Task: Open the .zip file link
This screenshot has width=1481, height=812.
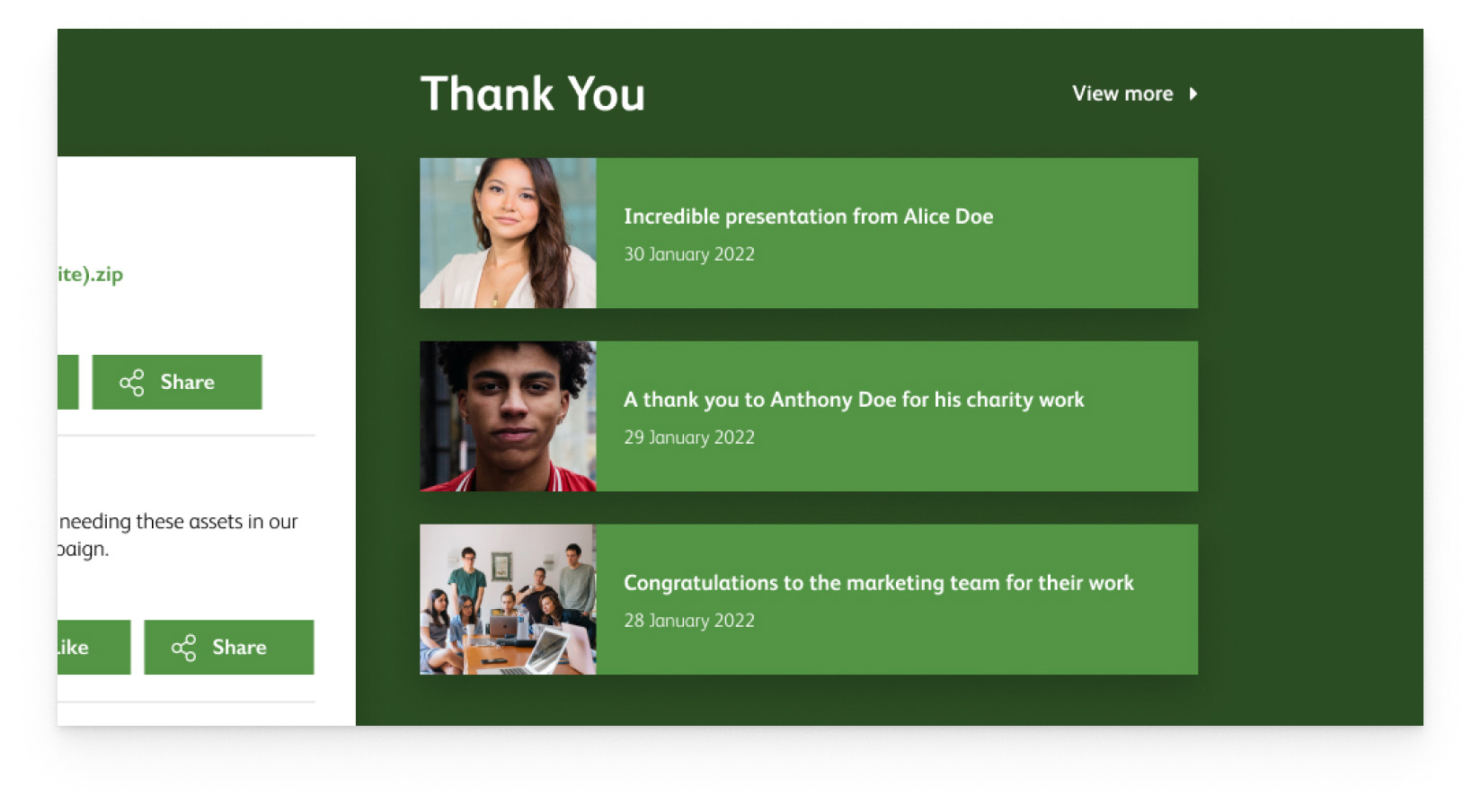Action: point(90,275)
